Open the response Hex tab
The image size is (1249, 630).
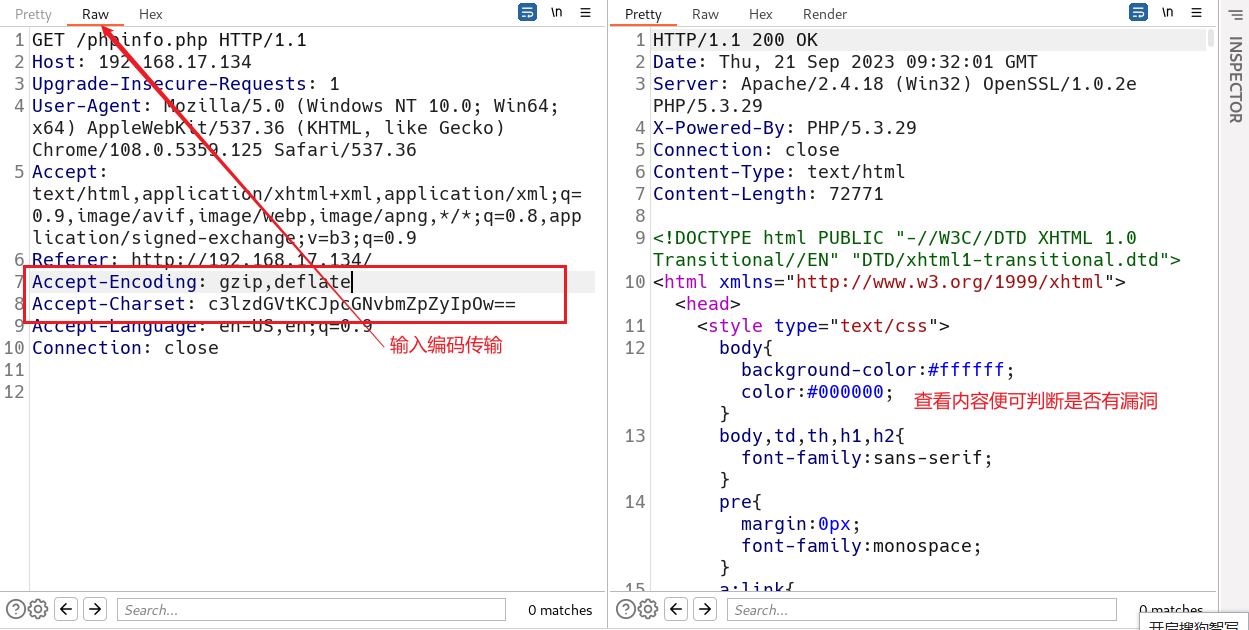tap(761, 14)
